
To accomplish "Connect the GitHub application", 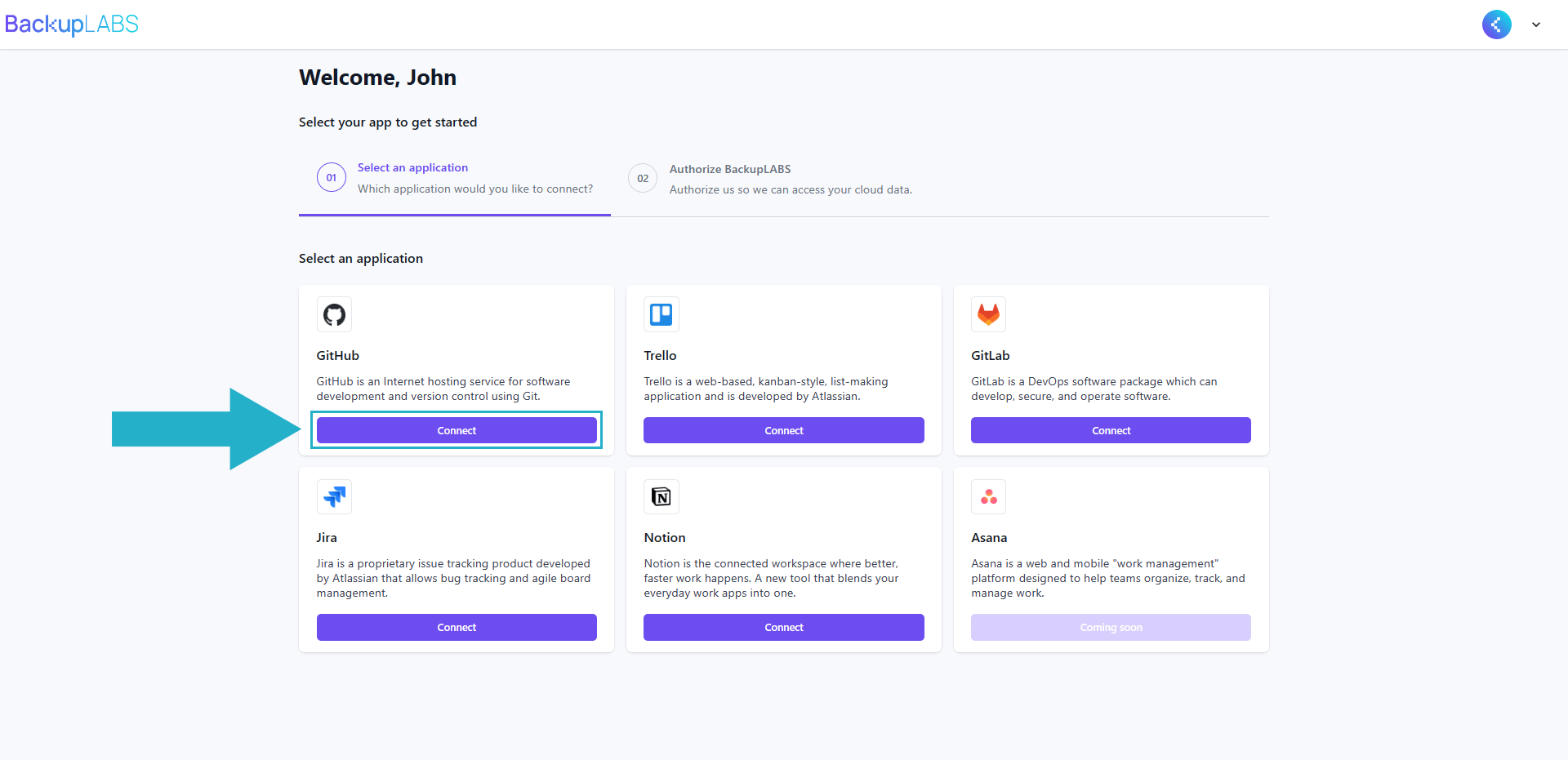I will (457, 430).
